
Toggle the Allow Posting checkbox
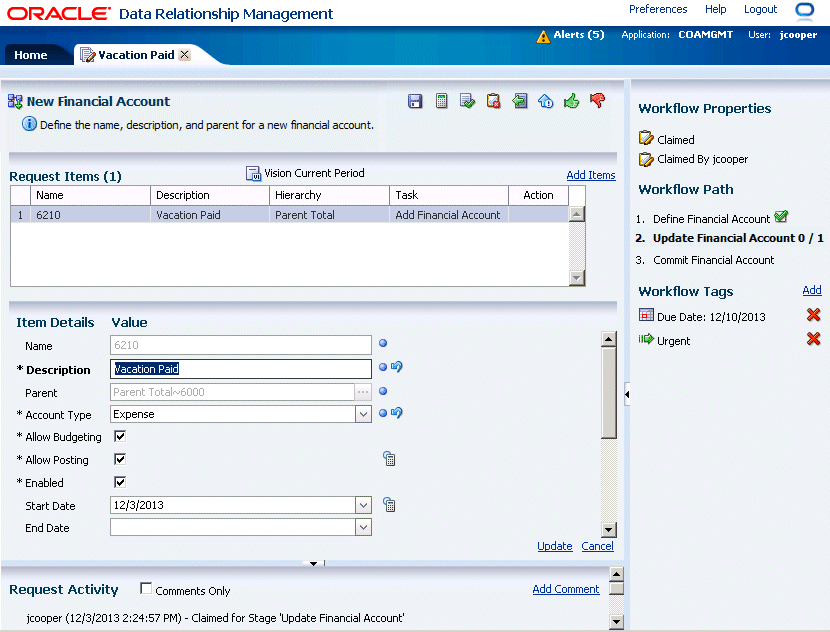(120, 459)
